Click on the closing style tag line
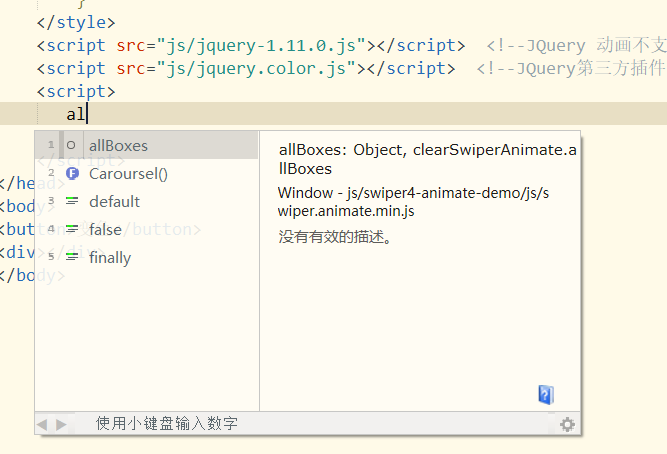Screen dimensions: 667x454 click(x=76, y=22)
